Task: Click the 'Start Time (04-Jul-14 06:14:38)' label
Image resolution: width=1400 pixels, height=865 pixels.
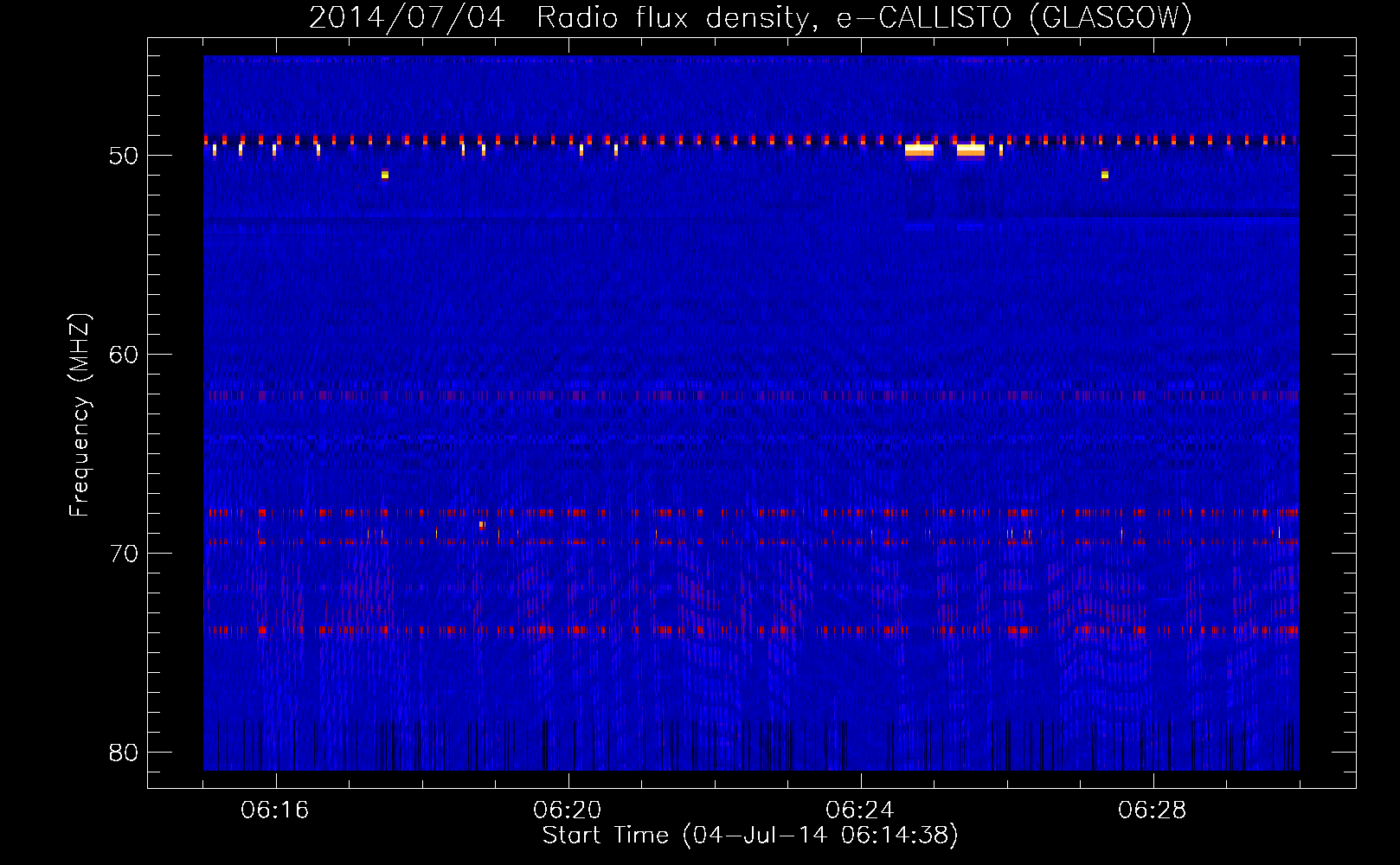Action: [750, 836]
